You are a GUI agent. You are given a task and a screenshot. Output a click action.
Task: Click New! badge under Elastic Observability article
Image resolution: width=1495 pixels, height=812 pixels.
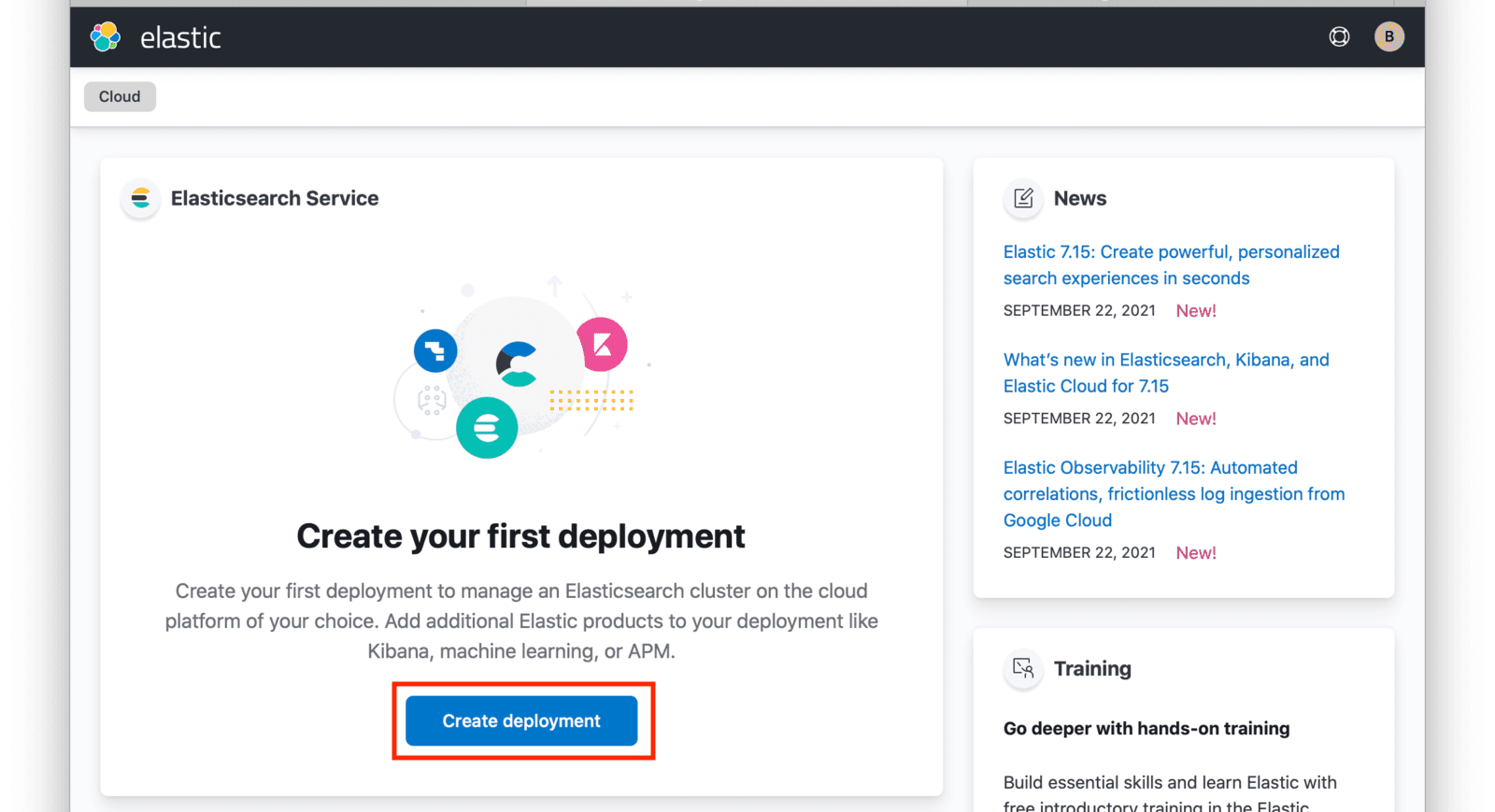point(1196,552)
